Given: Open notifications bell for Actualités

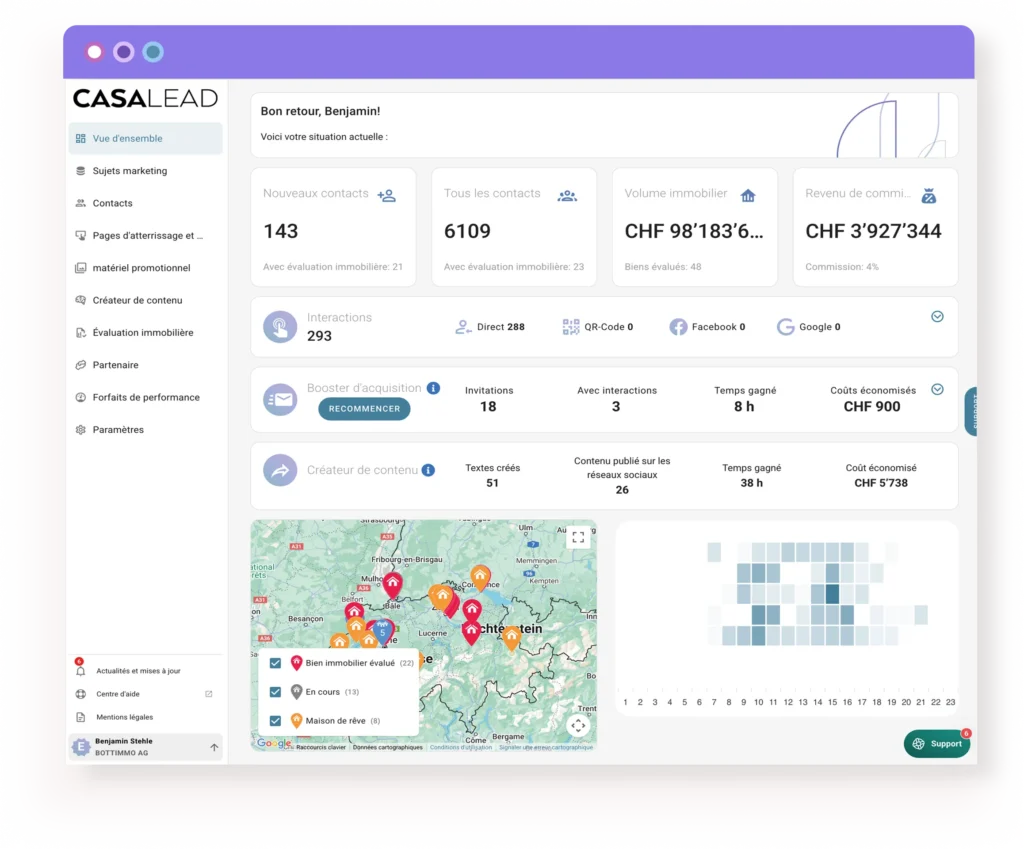Looking at the screenshot, I should 81,671.
